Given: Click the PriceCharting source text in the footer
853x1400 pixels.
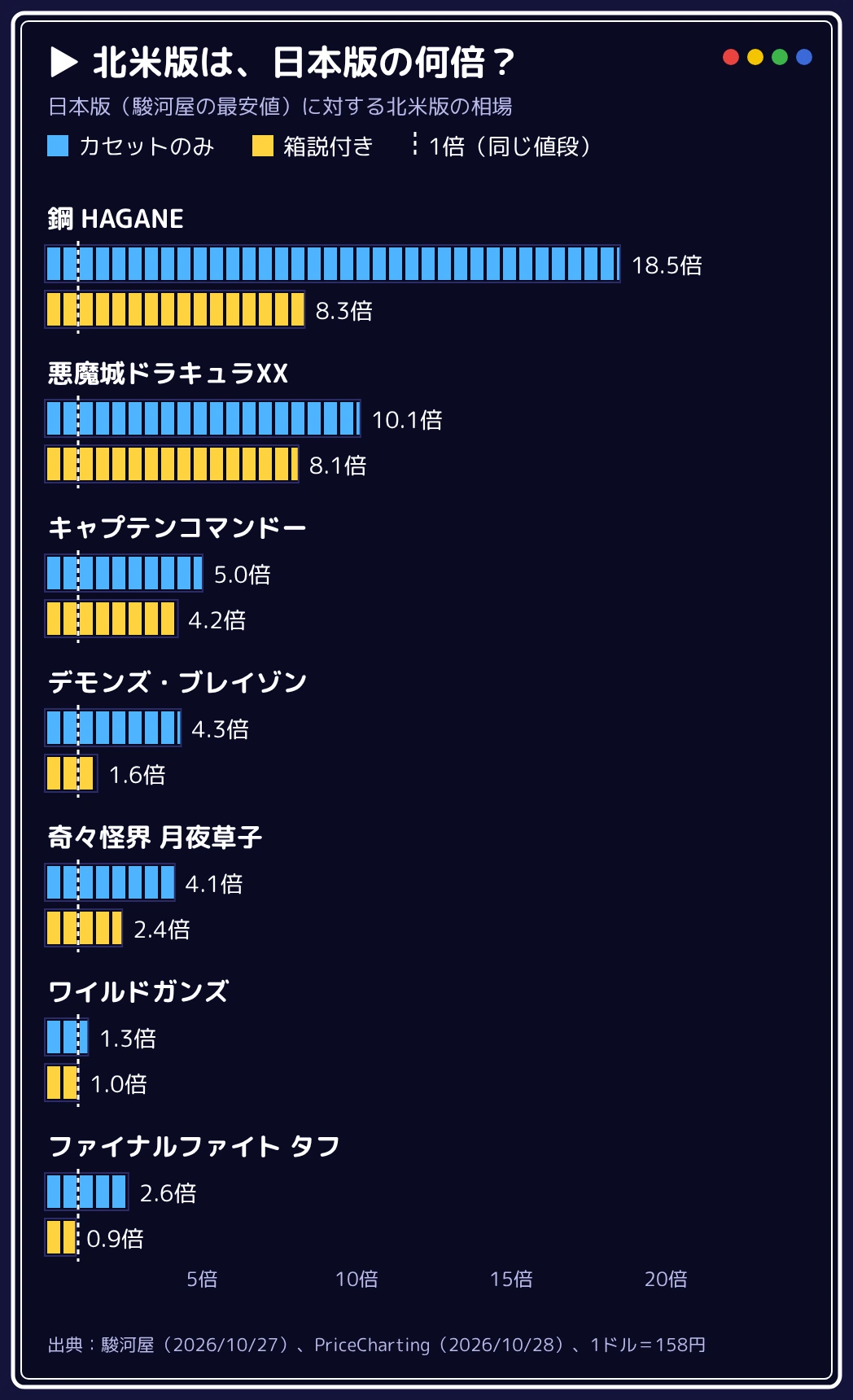Looking at the screenshot, I should pyautogui.click(x=372, y=1345).
